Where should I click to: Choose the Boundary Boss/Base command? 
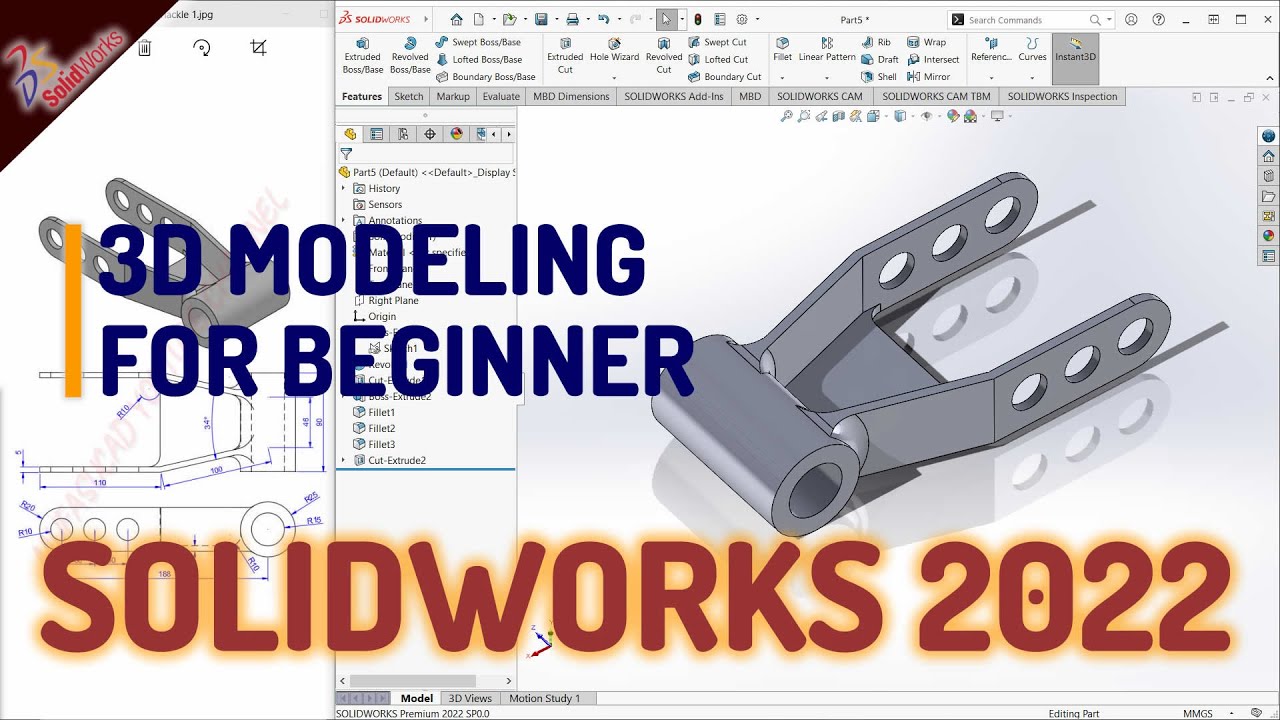[486, 76]
